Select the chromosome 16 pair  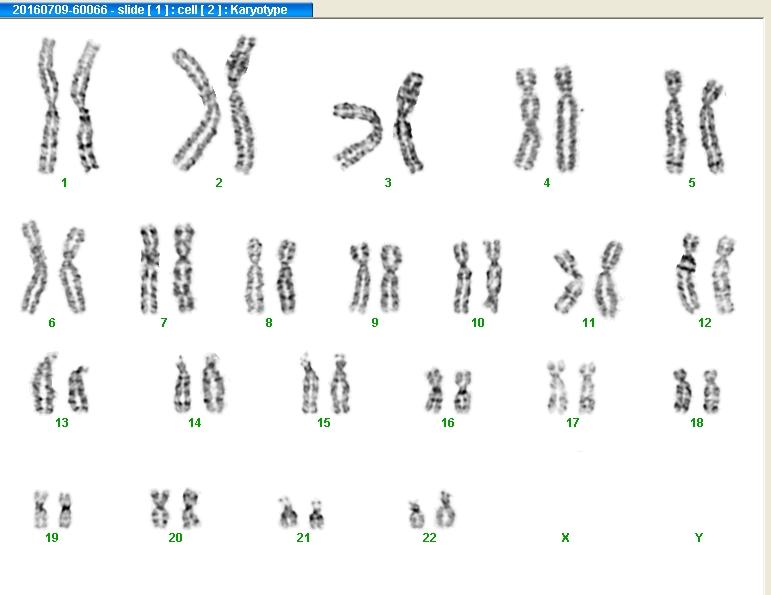pos(448,391)
